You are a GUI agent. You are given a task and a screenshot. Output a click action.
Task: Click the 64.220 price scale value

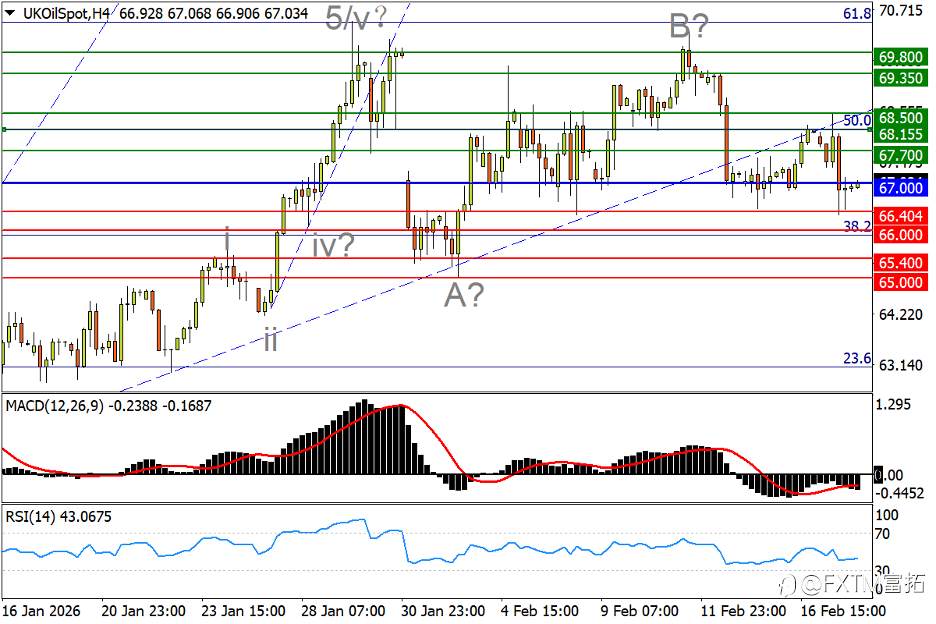click(901, 314)
